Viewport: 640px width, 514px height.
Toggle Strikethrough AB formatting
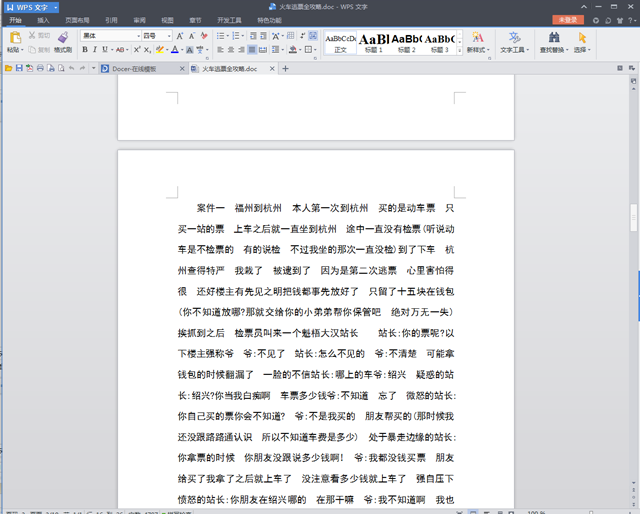pos(120,49)
